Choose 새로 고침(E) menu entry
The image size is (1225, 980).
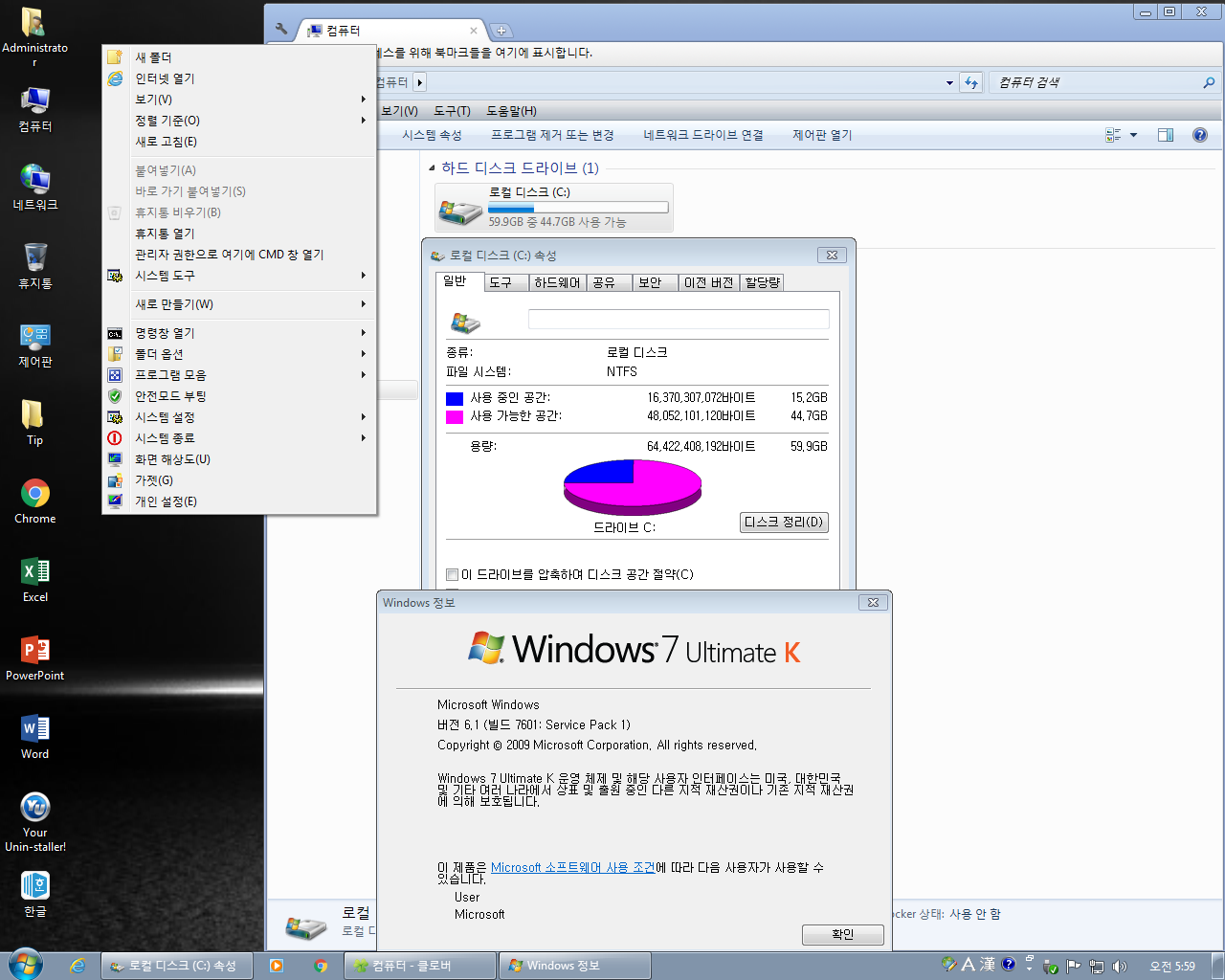click(239, 142)
